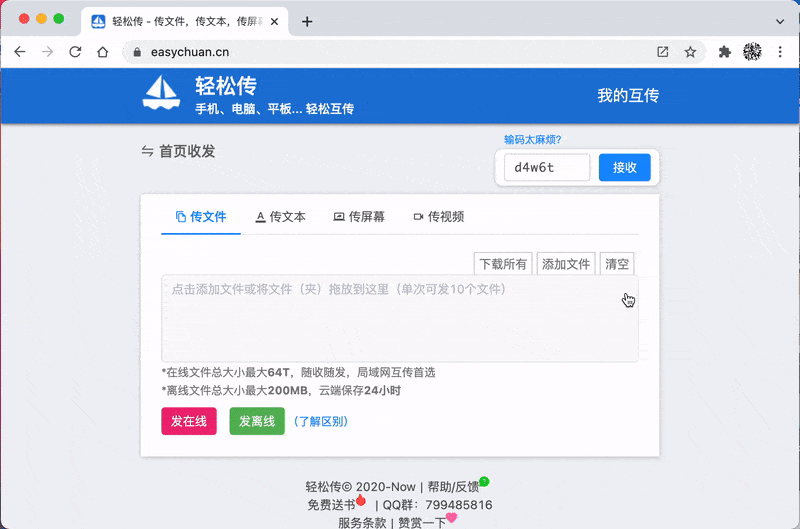Reload the page with refresh icon
Image resolution: width=800 pixels, height=529 pixels.
tap(75, 52)
